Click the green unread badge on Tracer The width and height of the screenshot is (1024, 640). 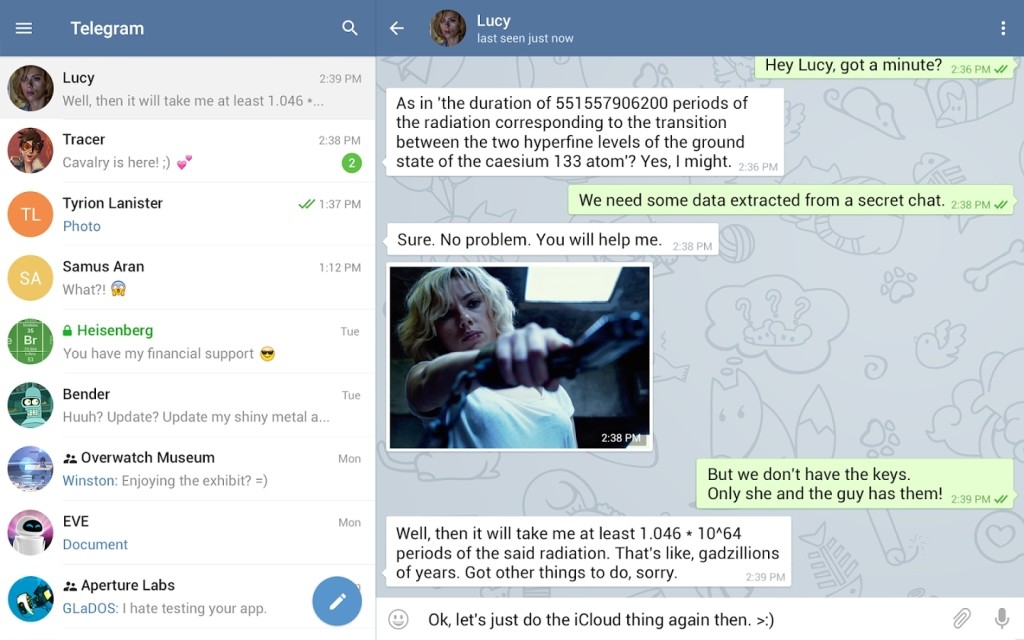351,163
